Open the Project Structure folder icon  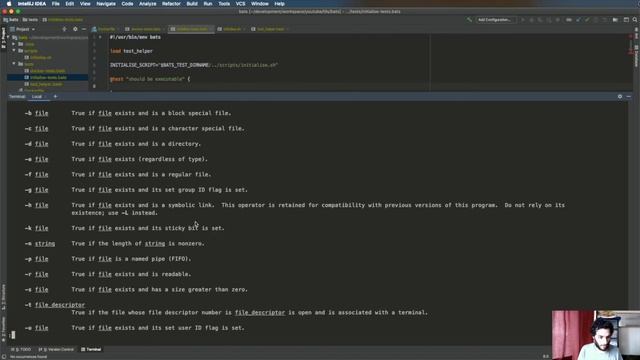(615, 20)
